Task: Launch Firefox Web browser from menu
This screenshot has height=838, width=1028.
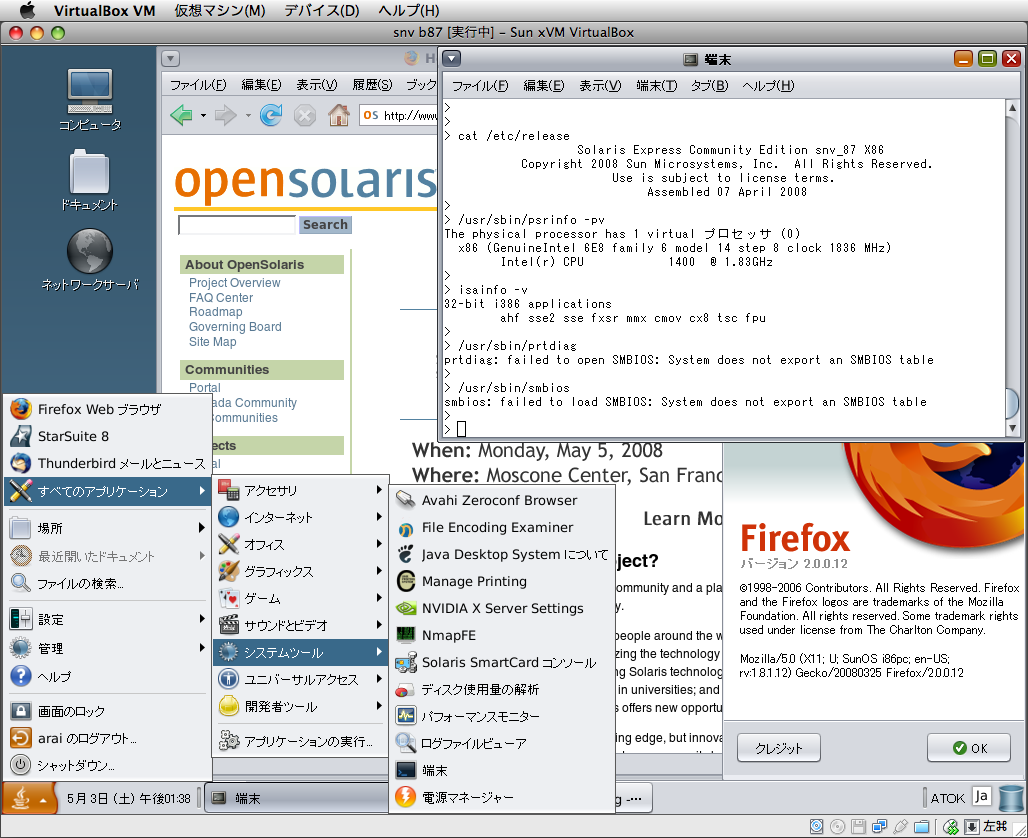Action: pos(107,409)
